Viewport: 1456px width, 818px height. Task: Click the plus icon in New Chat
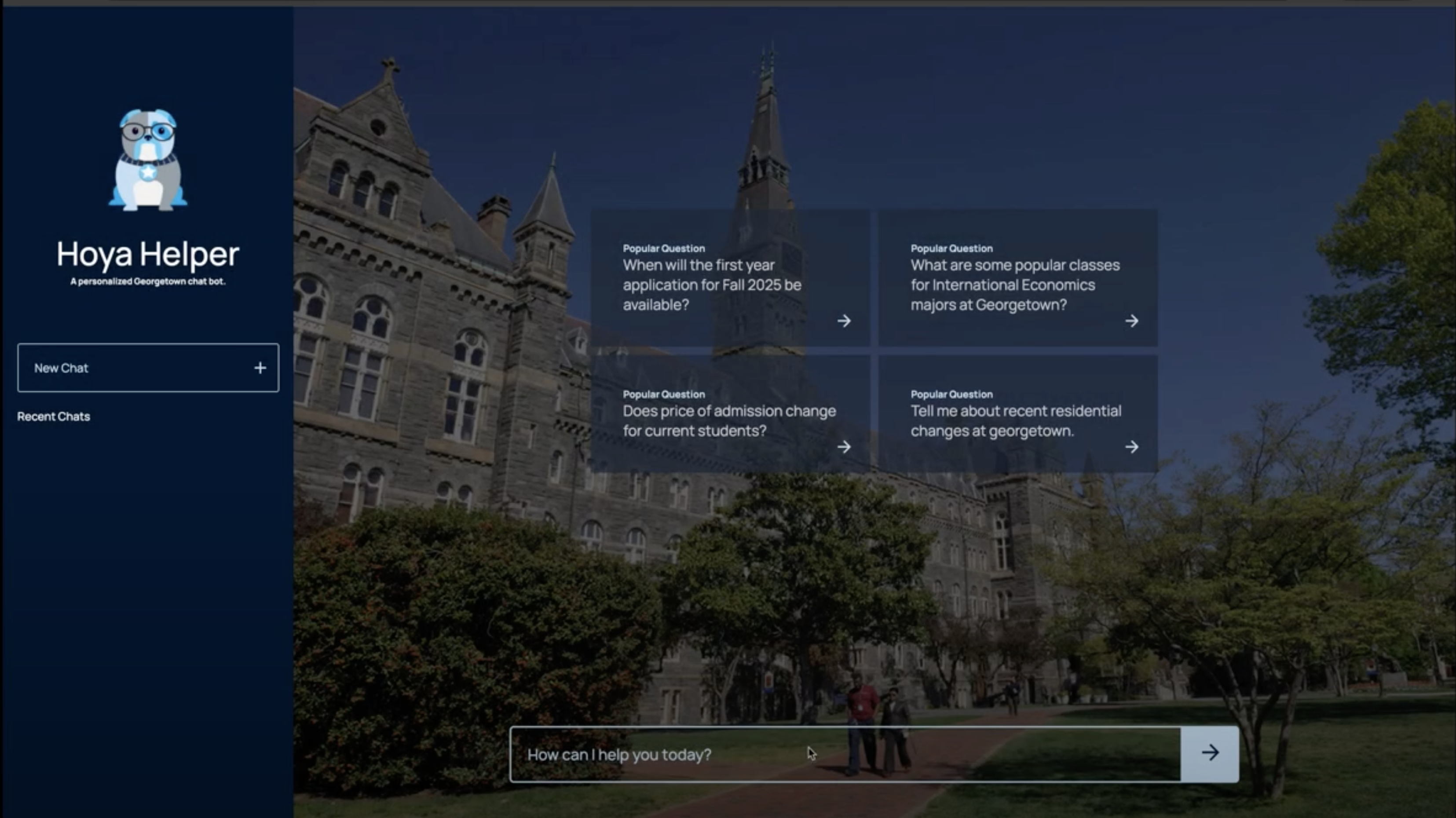click(x=260, y=368)
